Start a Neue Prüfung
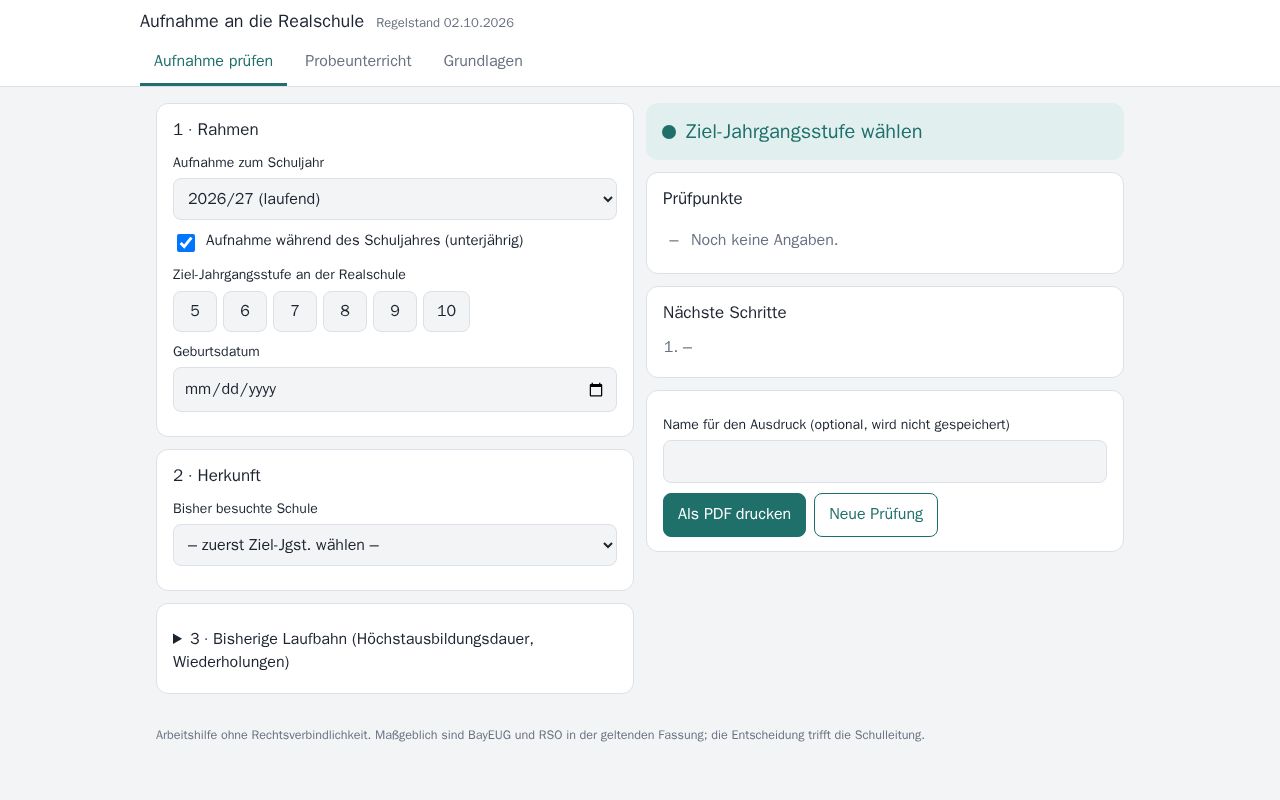 click(x=876, y=515)
